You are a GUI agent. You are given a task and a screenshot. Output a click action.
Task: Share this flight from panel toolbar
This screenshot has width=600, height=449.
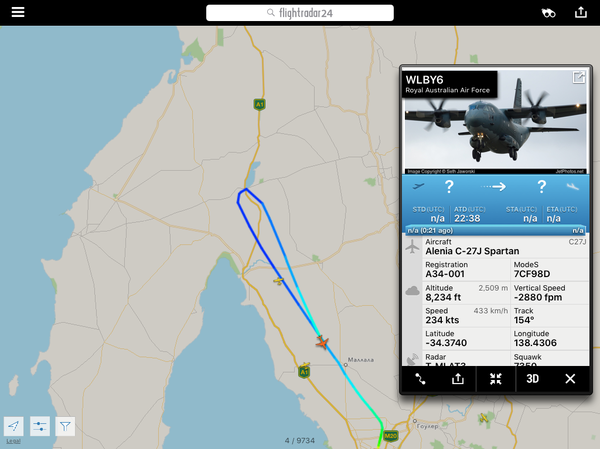pyautogui.click(x=458, y=379)
